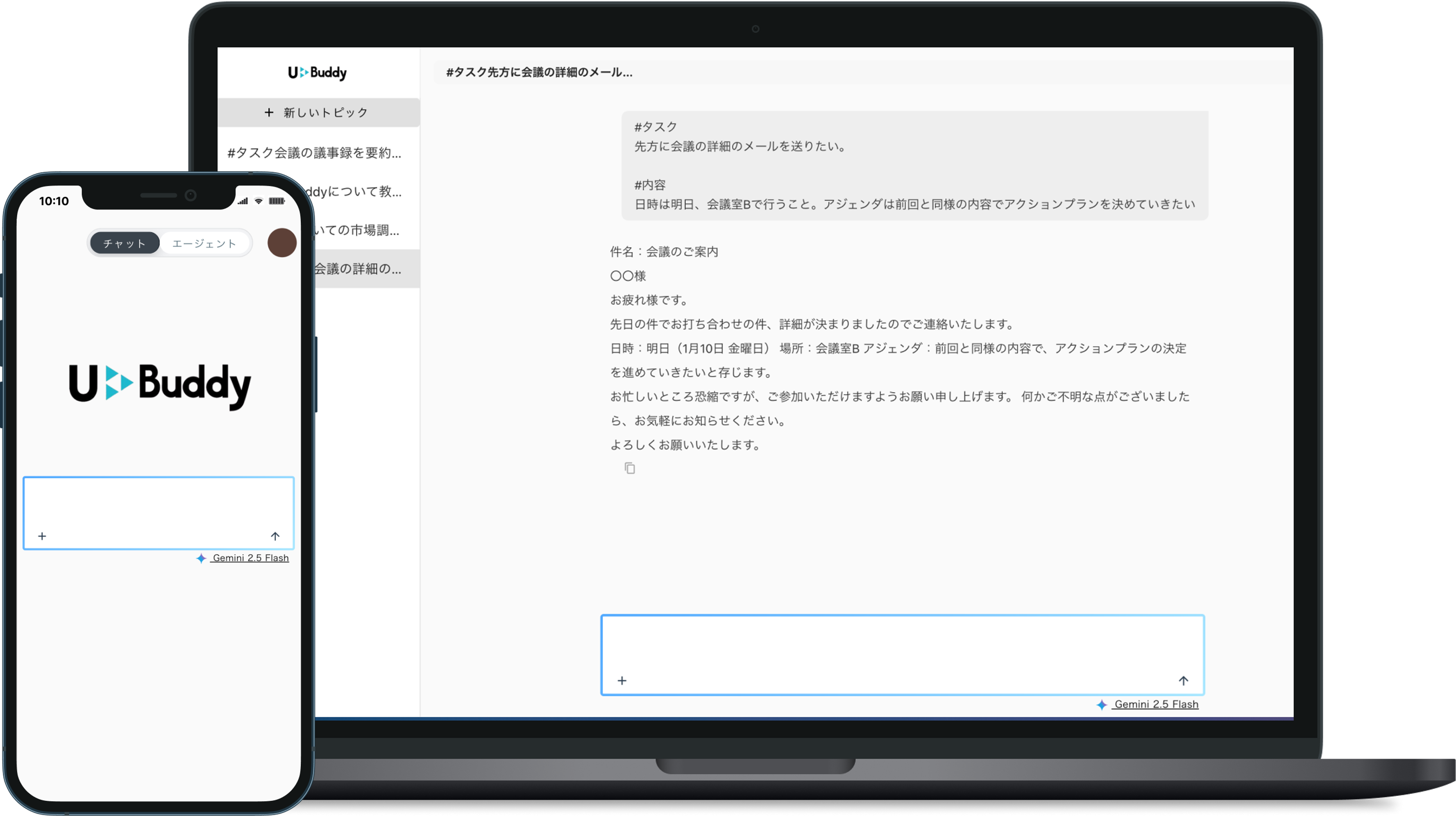Open the 会議の議事録を要約 topic

[314, 153]
